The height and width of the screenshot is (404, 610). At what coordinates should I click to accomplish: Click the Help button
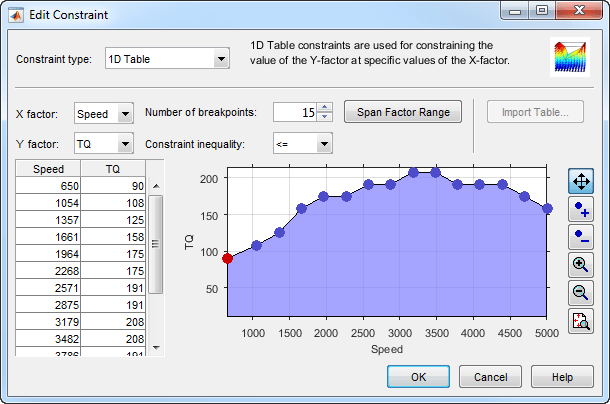pyautogui.click(x=562, y=376)
